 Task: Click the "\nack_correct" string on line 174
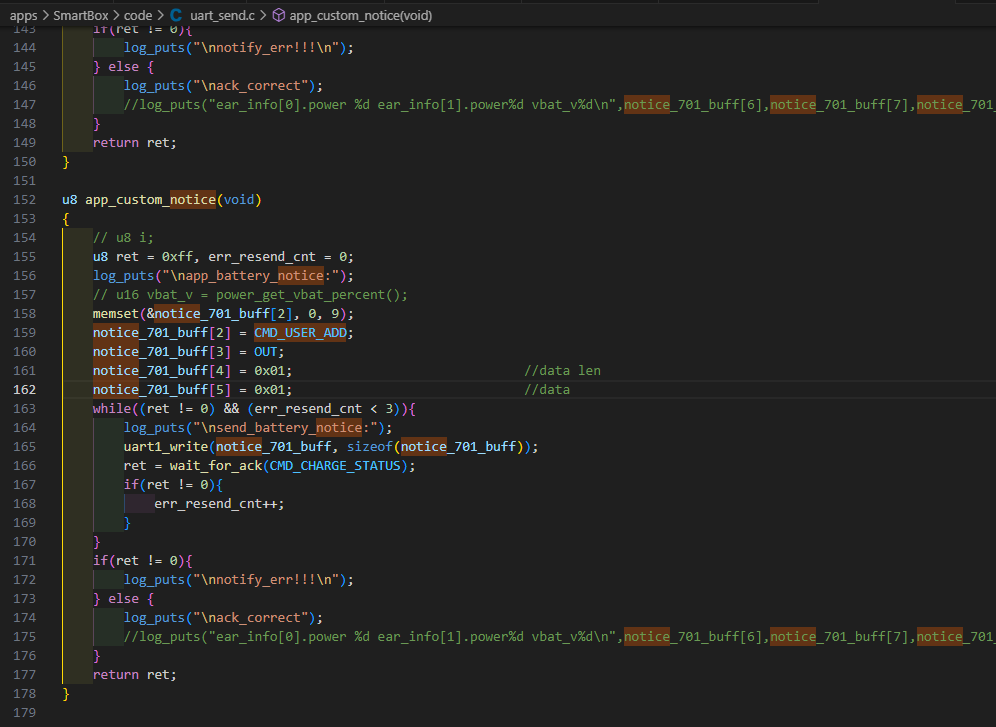coord(250,618)
